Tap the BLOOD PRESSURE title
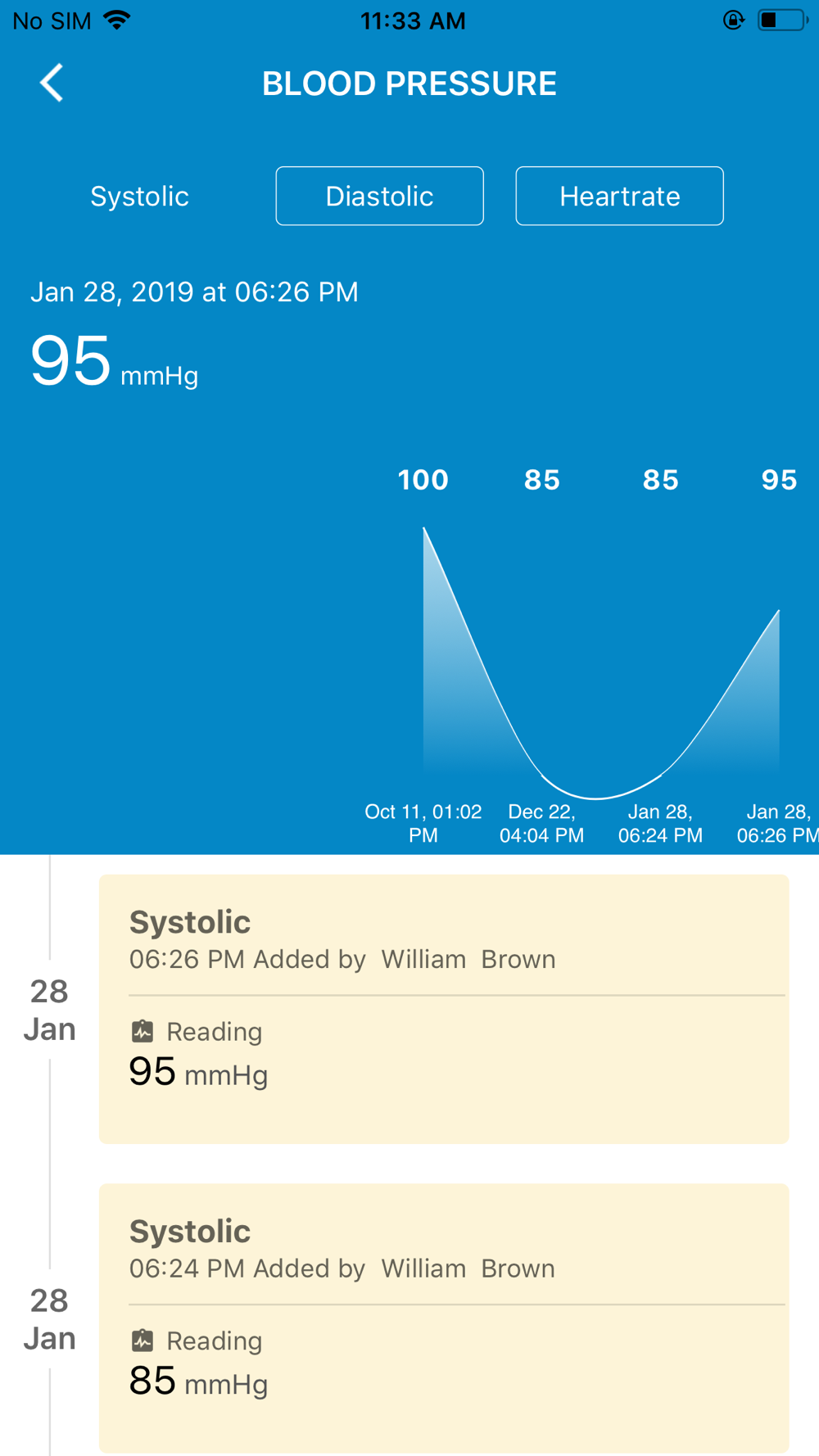The height and width of the screenshot is (1456, 819). [409, 84]
